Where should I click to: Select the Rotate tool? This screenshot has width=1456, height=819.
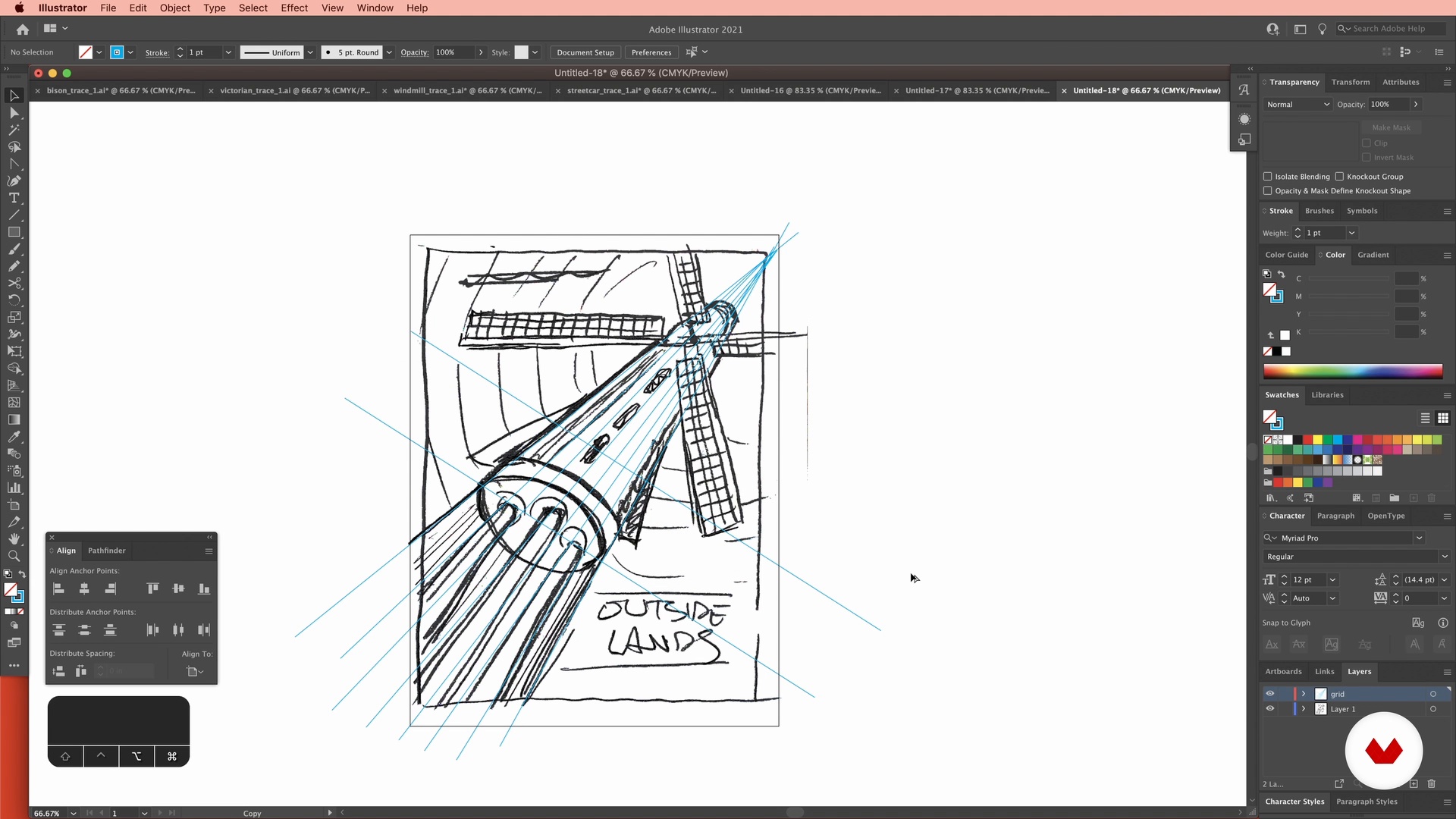(x=14, y=300)
